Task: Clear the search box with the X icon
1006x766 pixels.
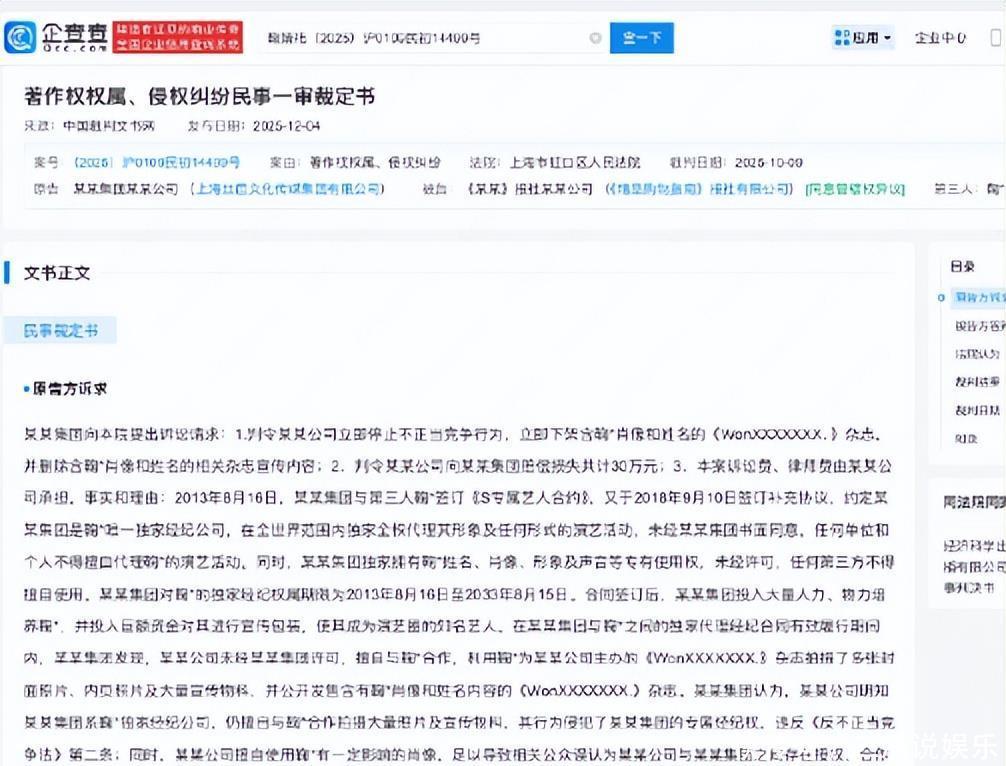Action: point(596,38)
